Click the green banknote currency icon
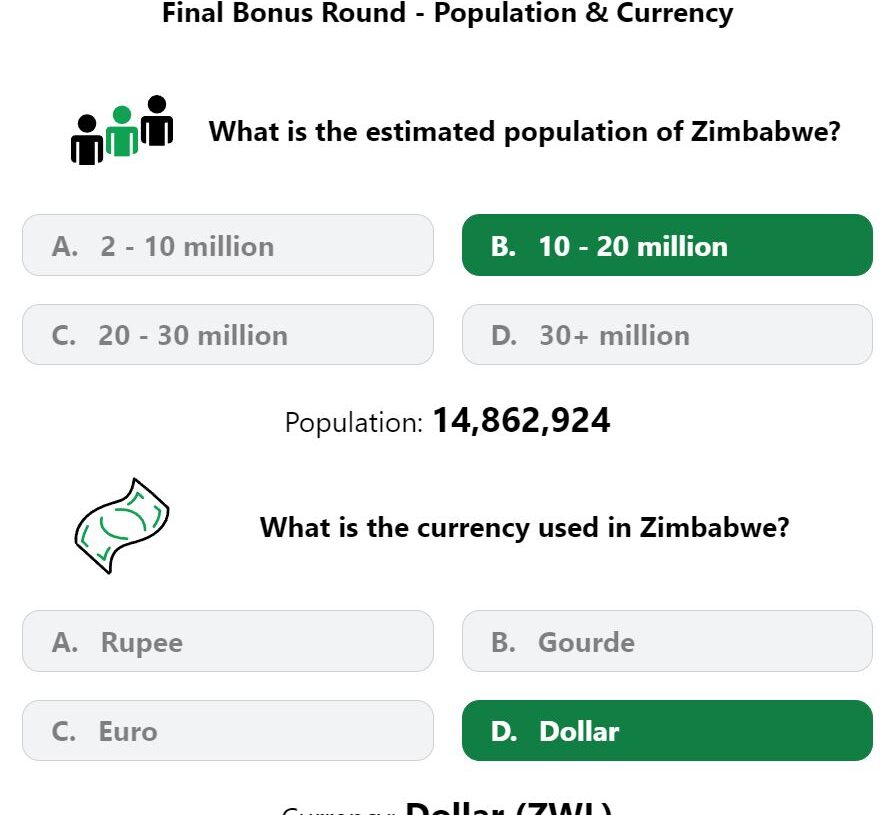This screenshot has height=815, width=896. 122,526
